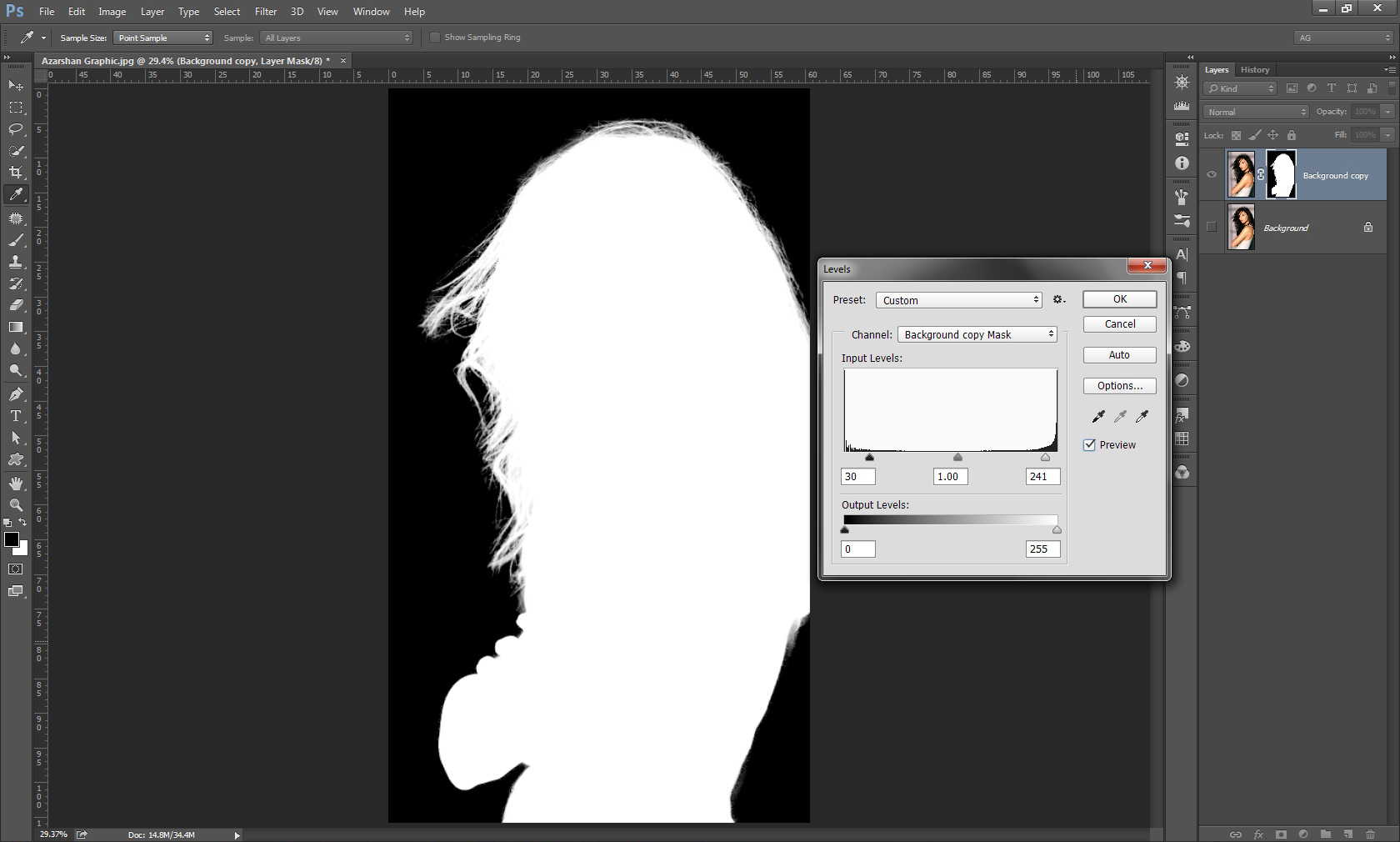The height and width of the screenshot is (842, 1400).
Task: Select the Hand tool
Action: (16, 484)
